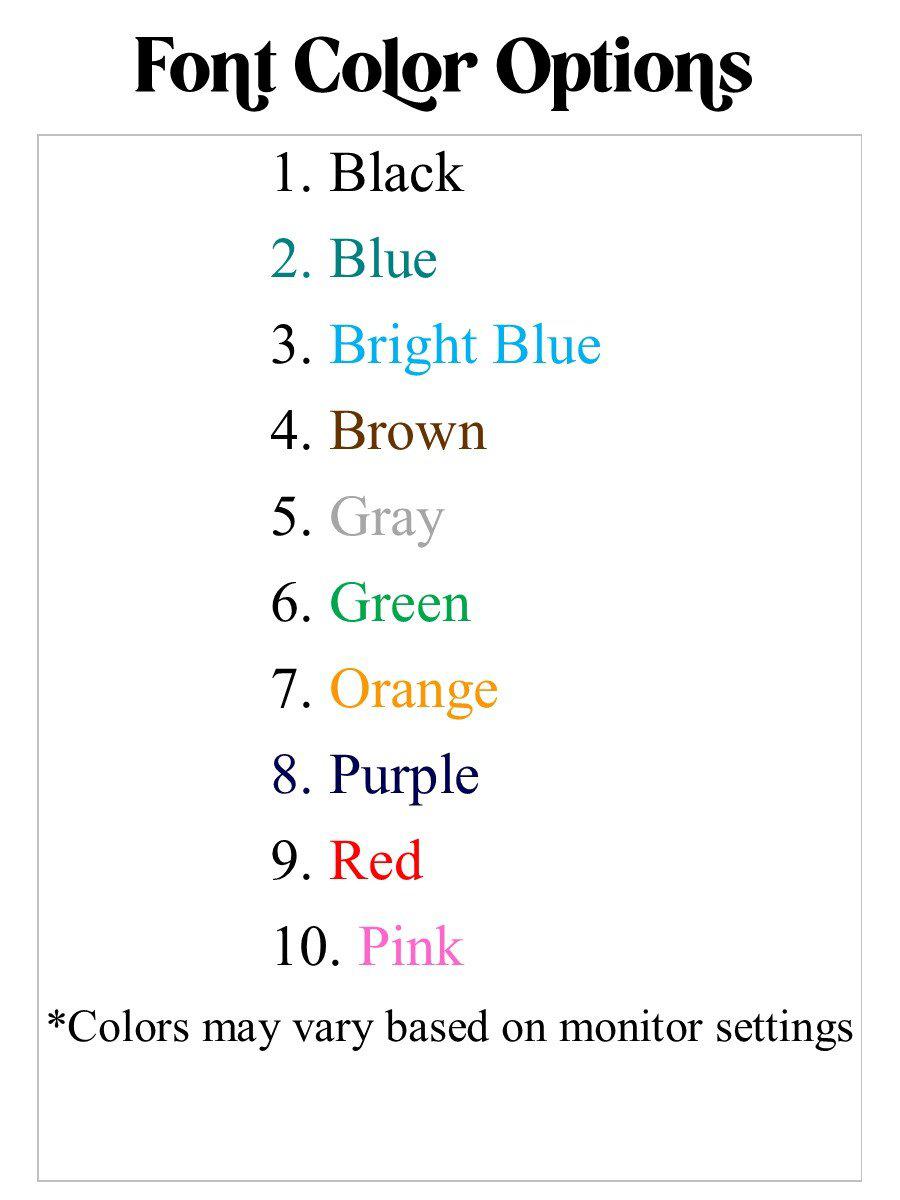Select the Brown color word
This screenshot has width=900, height=1200.
click(407, 431)
